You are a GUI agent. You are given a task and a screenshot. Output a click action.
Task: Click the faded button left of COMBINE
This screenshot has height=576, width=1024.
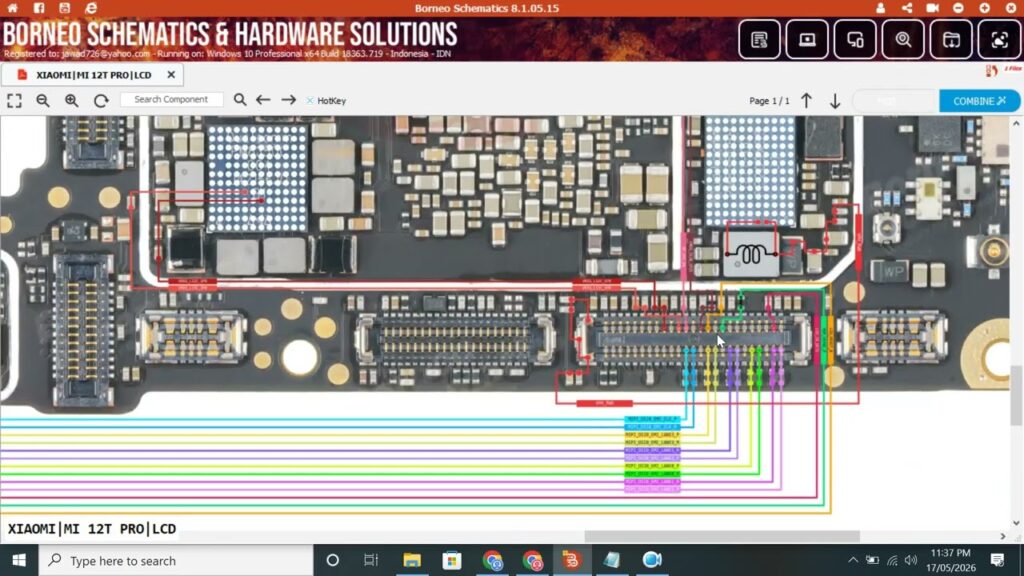coord(895,101)
